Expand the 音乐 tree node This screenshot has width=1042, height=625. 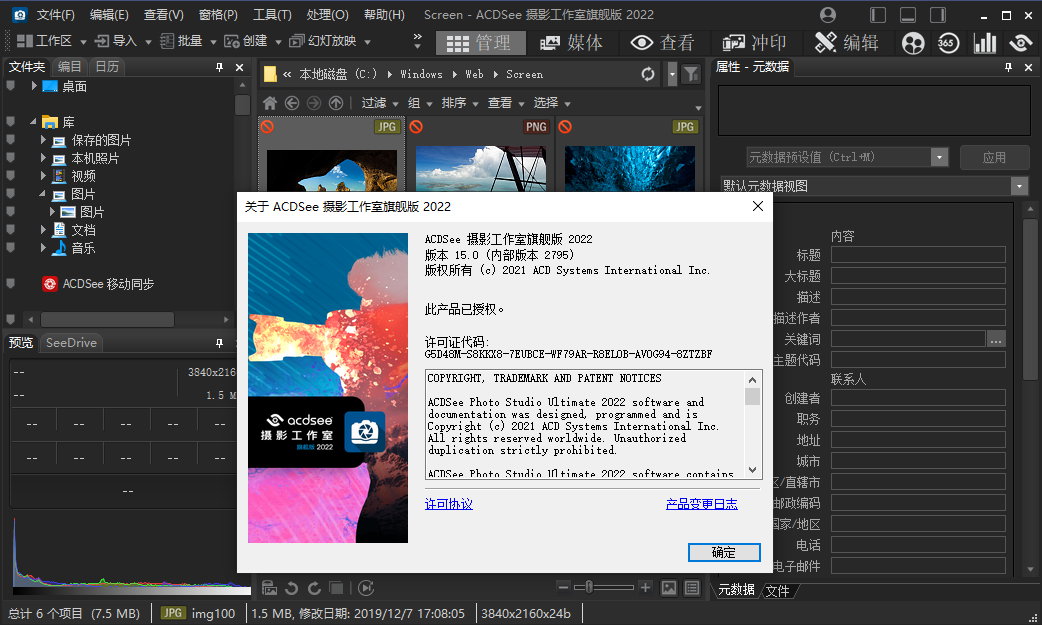coord(43,247)
